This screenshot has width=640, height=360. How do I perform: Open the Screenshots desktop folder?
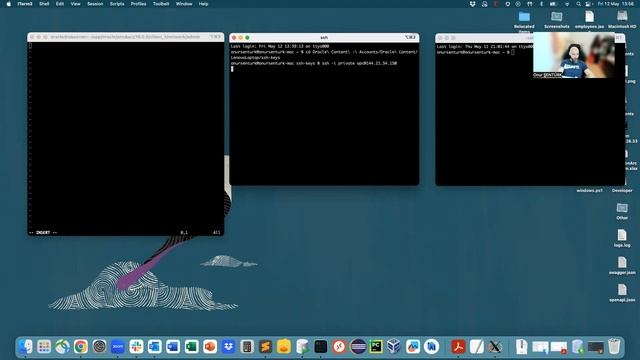pos(557,17)
